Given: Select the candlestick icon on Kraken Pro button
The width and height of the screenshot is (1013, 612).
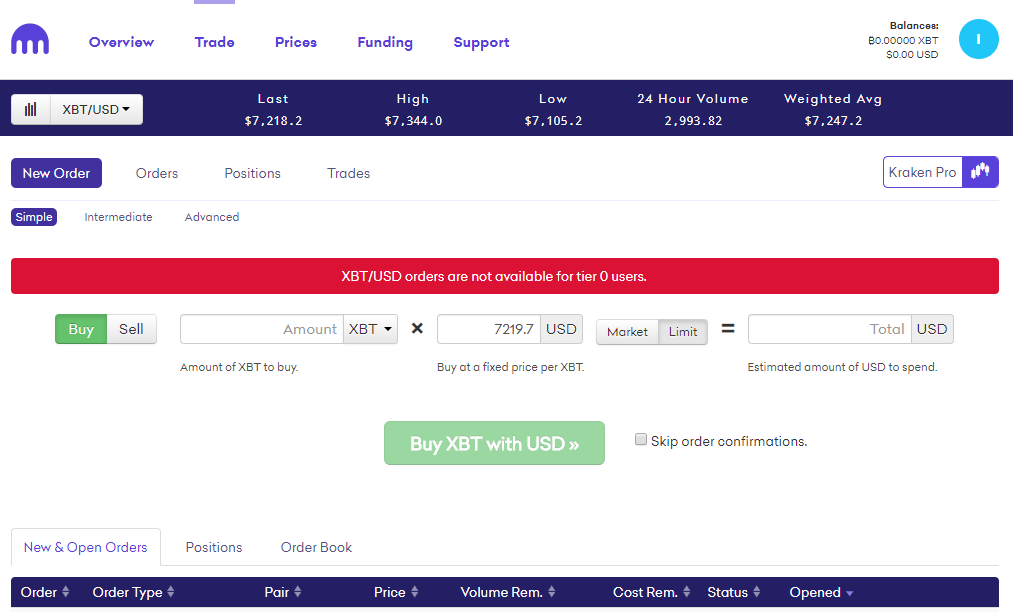Looking at the screenshot, I should pyautogui.click(x=979, y=171).
